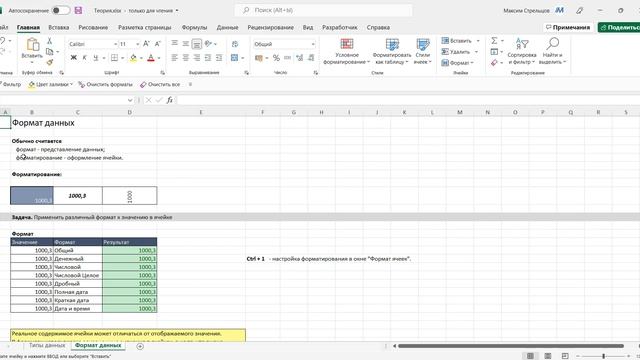Image resolution: width=640 pixels, height=360 pixels.
Task: Cut selection with the scissors icon
Action: click(49, 41)
